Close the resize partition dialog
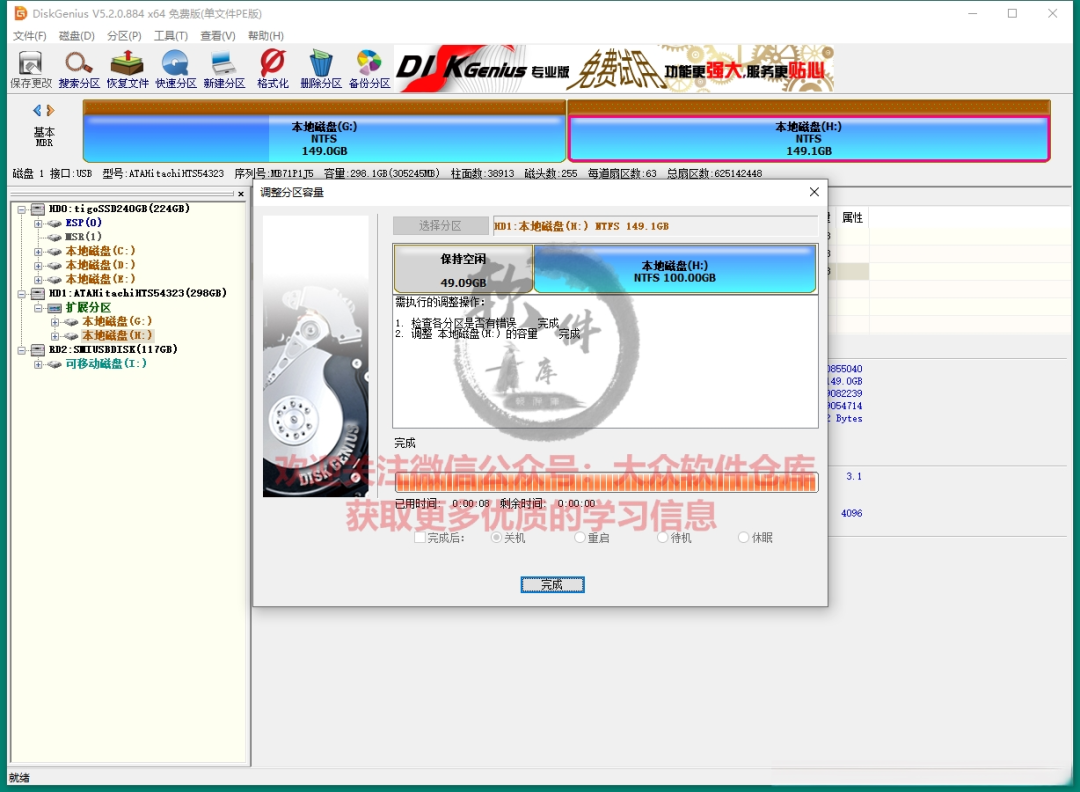Viewport: 1080px width, 792px height. pos(814,191)
